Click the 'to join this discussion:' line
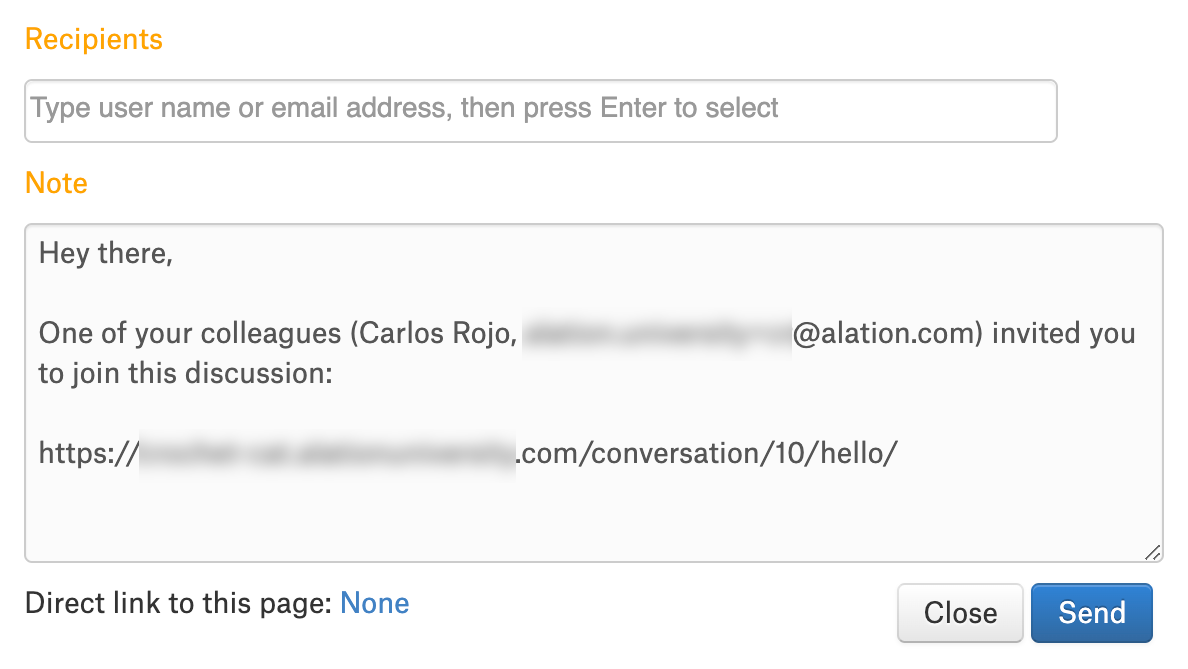 [x=186, y=373]
